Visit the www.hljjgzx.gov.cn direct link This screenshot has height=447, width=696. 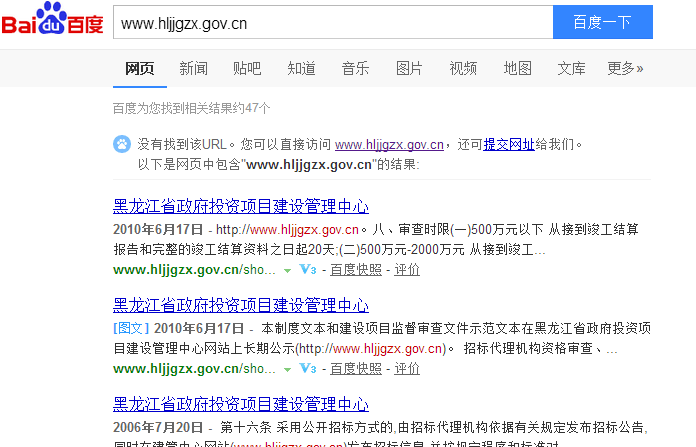coord(389,145)
